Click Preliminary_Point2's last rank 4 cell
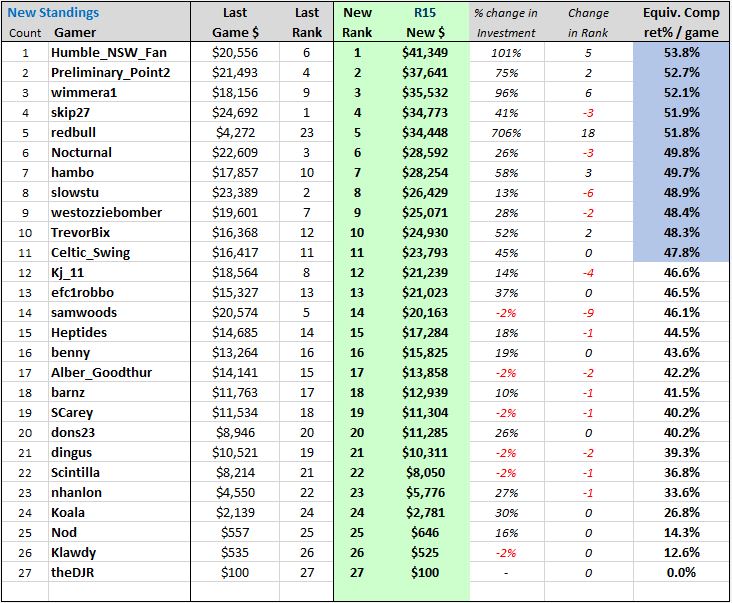The image size is (732, 603). point(307,73)
